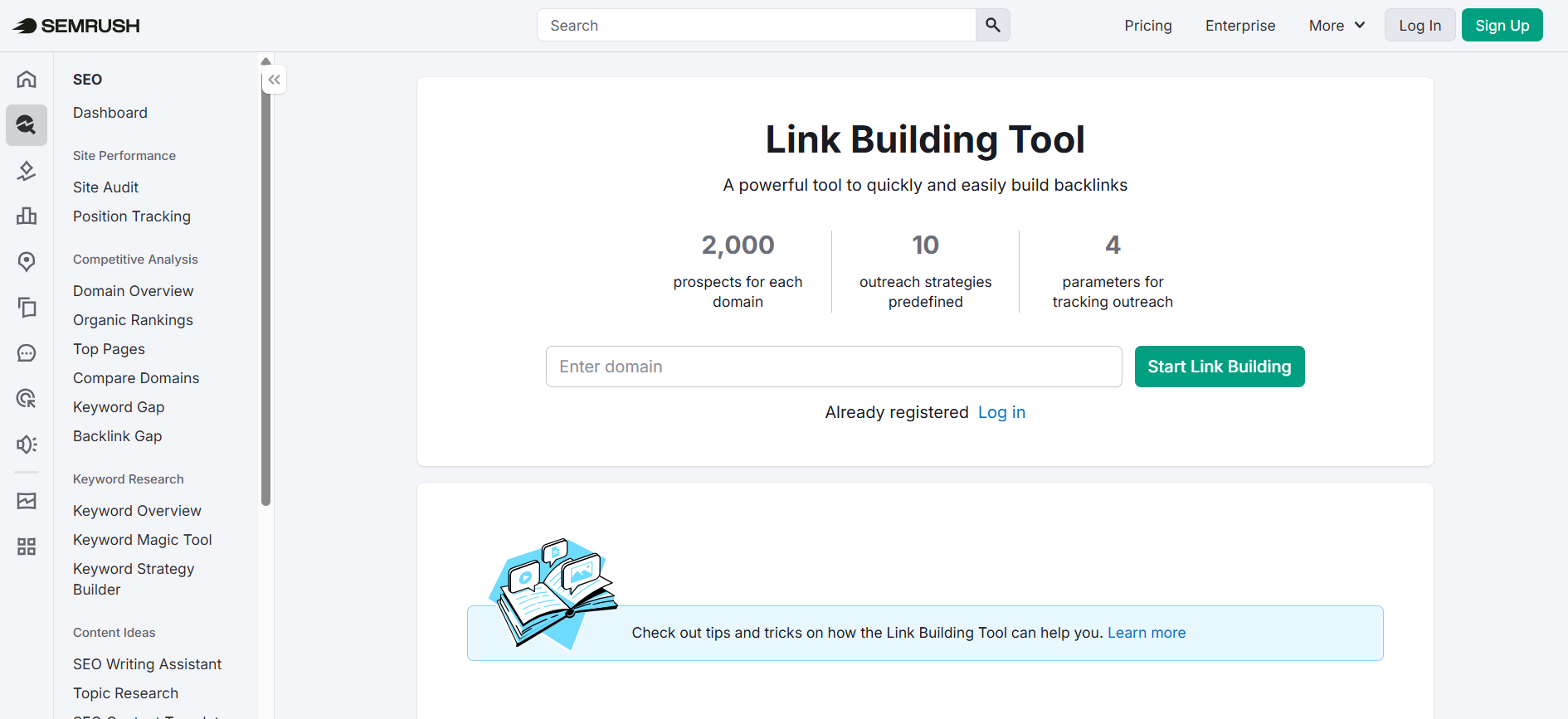The width and height of the screenshot is (1568, 719).
Task: Open Pricing in the top navigation
Action: click(x=1147, y=26)
